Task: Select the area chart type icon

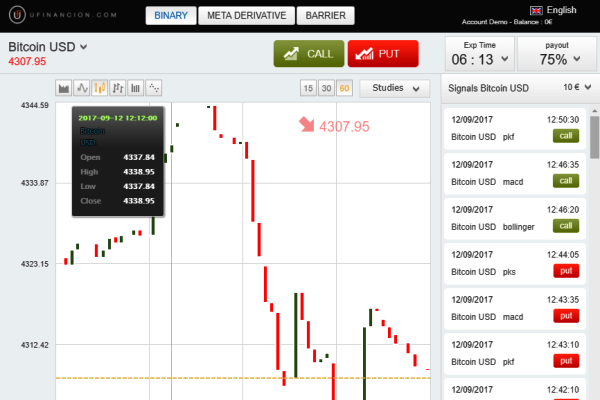Action: coord(64,88)
